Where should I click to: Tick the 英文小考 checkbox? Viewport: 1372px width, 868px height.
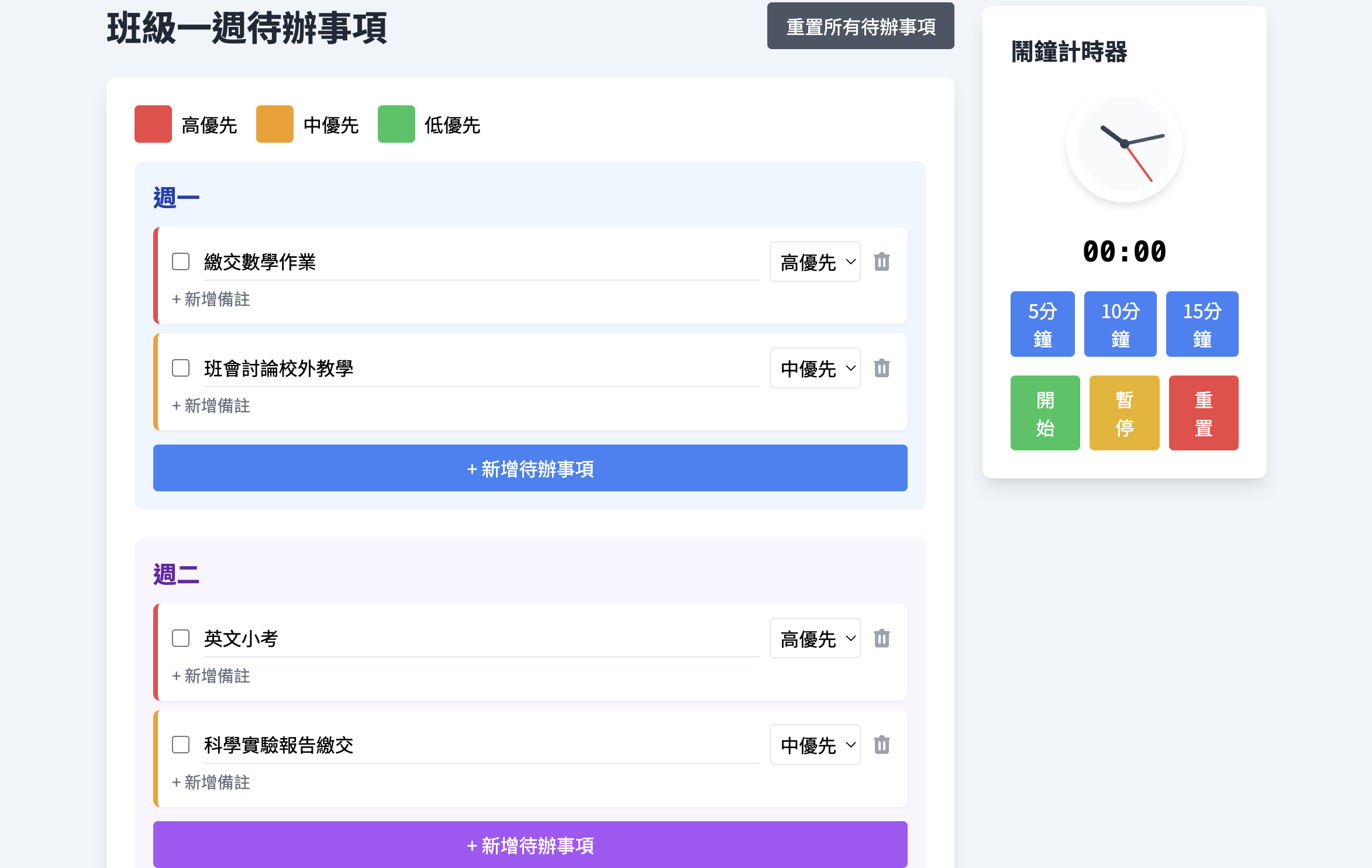[181, 638]
